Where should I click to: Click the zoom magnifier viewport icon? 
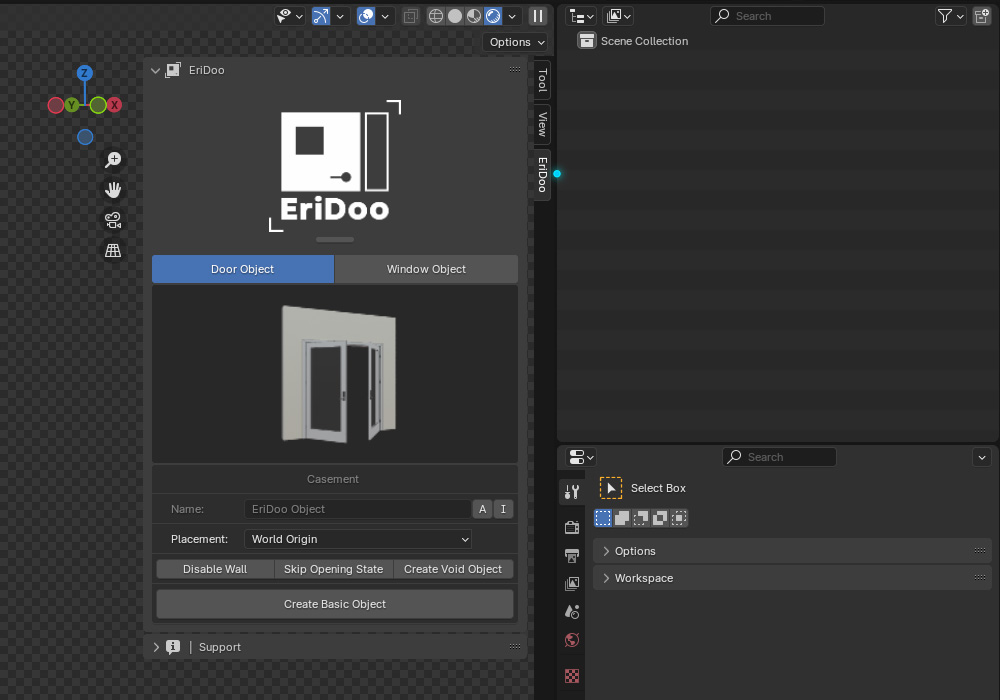point(113,160)
